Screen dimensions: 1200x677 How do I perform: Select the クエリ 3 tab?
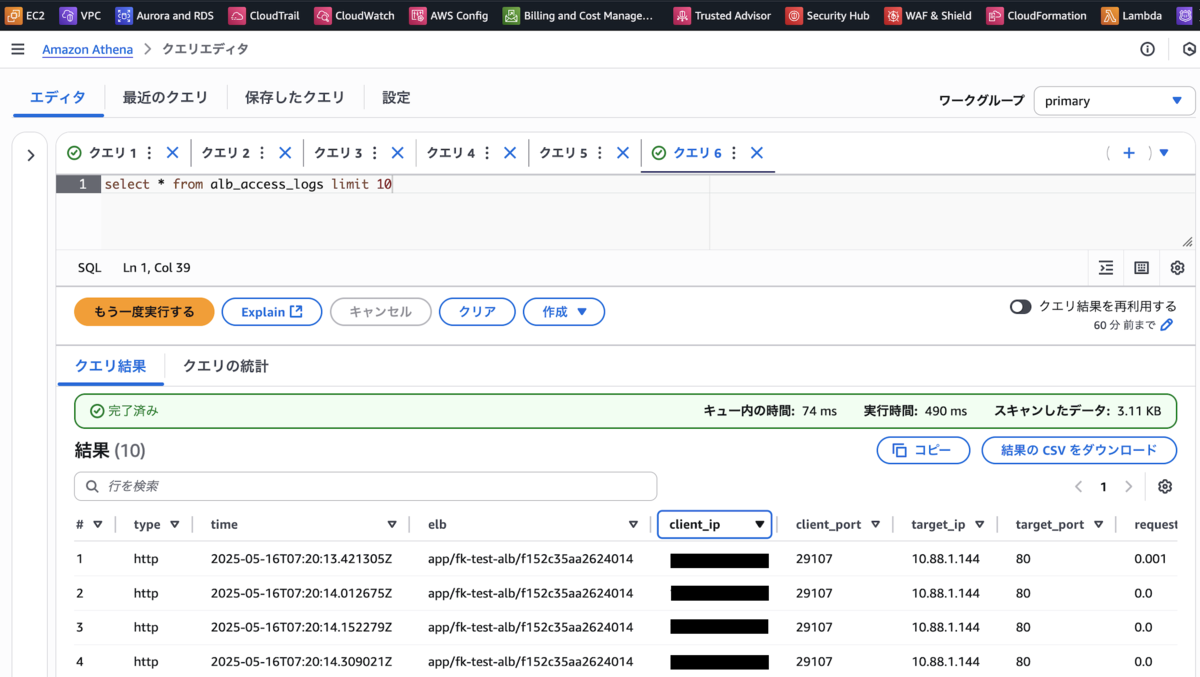tap(338, 153)
